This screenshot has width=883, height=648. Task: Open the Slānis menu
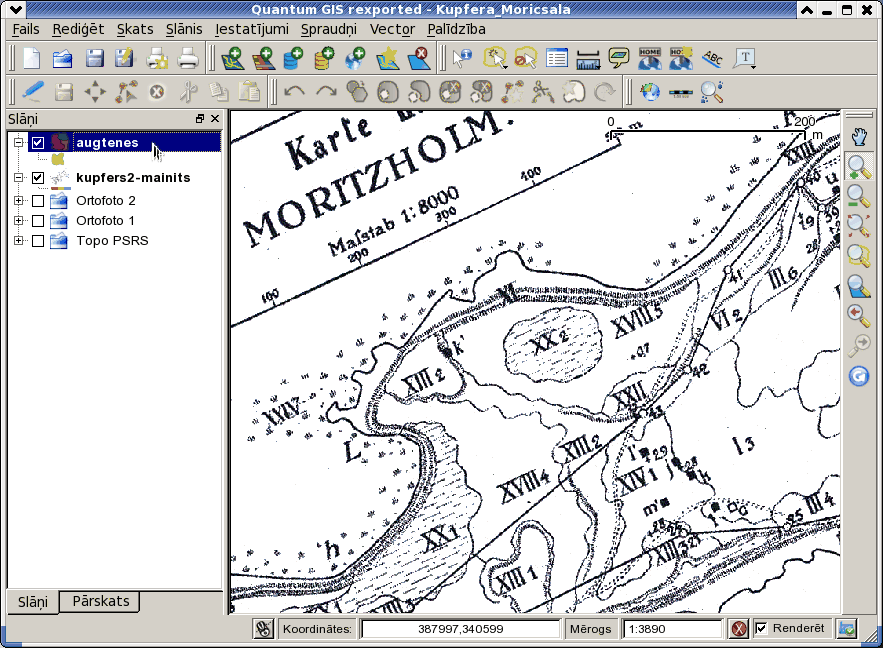(x=184, y=29)
